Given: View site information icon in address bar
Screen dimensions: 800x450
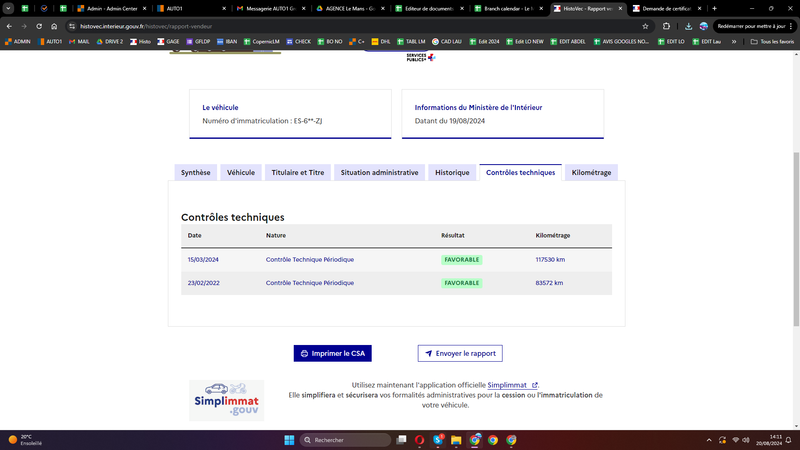Looking at the screenshot, I should point(72,26).
